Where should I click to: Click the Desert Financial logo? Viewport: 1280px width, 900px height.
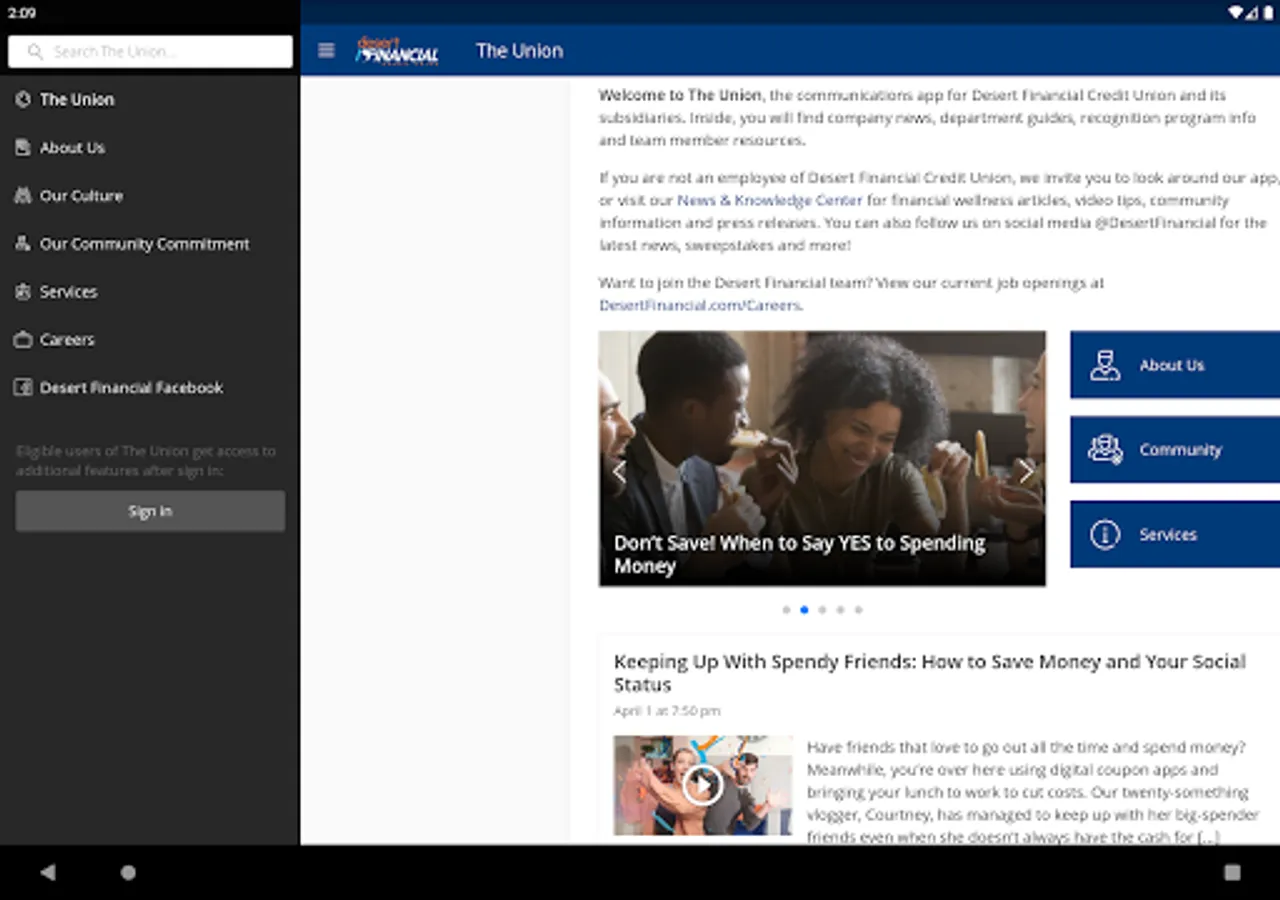click(x=397, y=50)
